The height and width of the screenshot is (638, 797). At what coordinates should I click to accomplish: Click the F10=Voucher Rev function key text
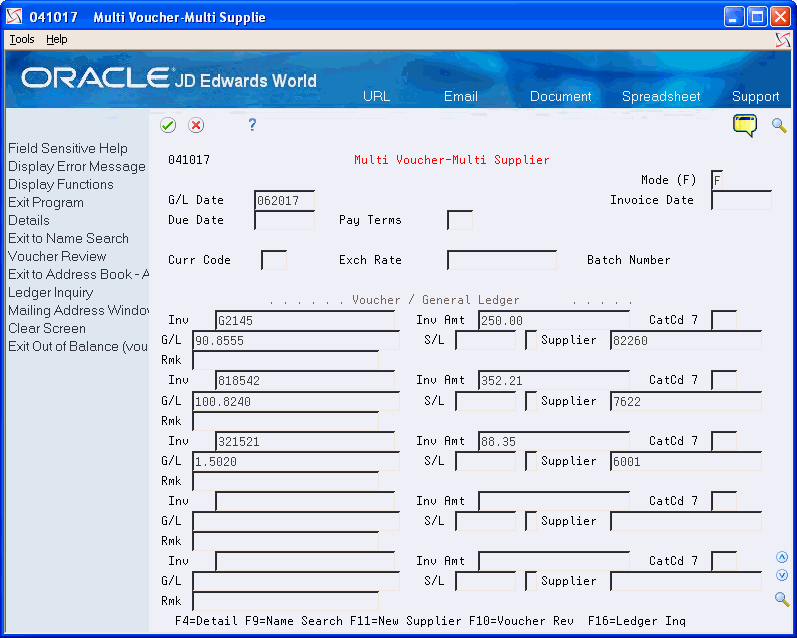coord(521,621)
